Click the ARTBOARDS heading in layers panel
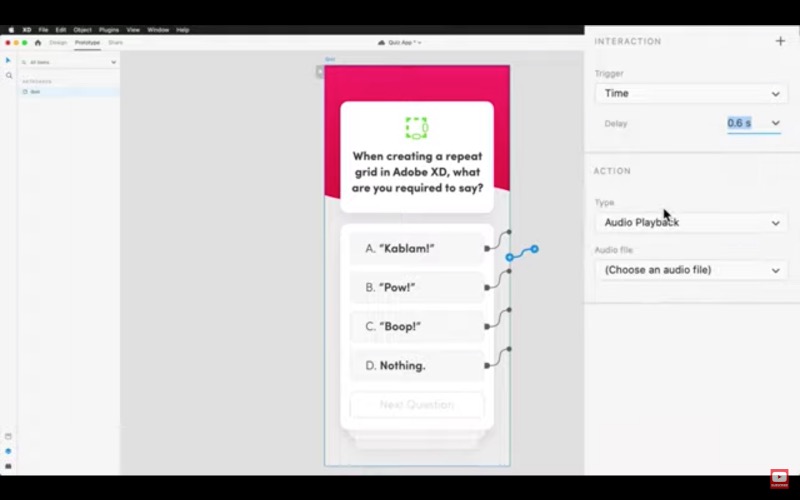This screenshot has width=800, height=500. tap(37, 82)
